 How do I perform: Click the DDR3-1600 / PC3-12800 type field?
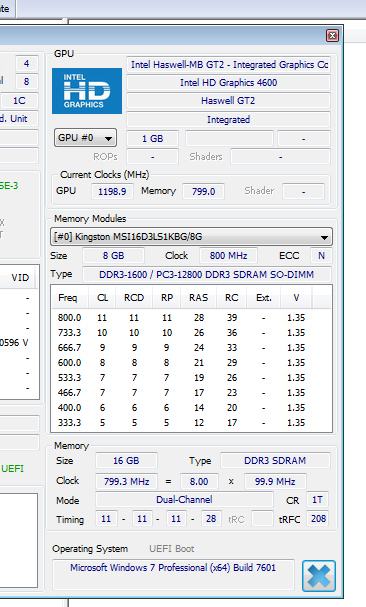point(206,274)
